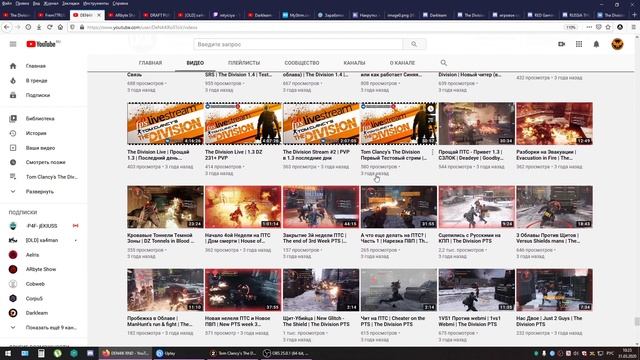Open the Сцепились с Русскими на КПП title
The width and height of the screenshot is (640, 360).
[x=469, y=238]
